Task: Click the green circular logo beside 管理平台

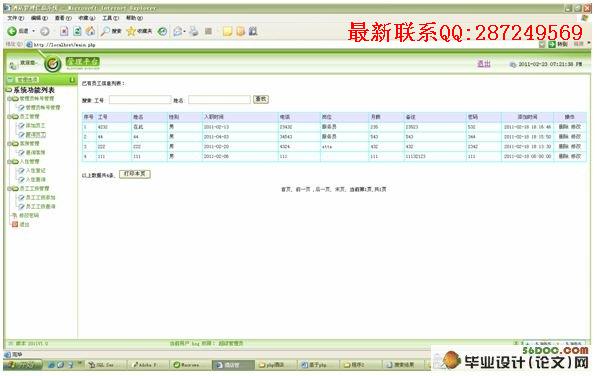Action: 53,64
